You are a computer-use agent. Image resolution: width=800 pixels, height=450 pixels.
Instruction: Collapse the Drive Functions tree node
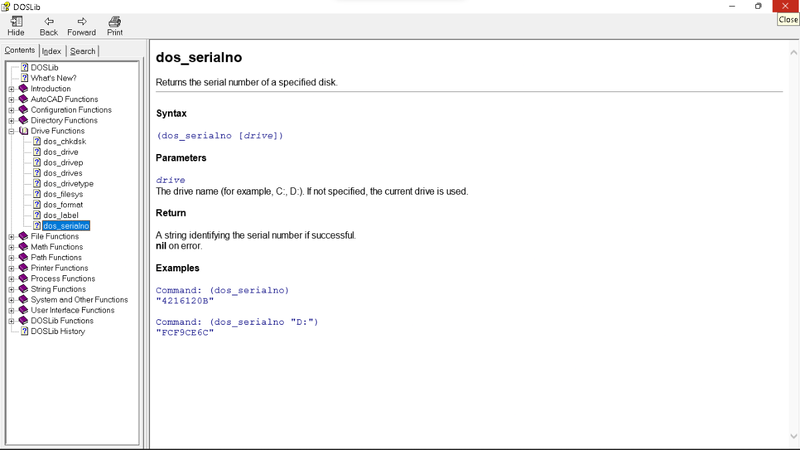[x=11, y=131]
